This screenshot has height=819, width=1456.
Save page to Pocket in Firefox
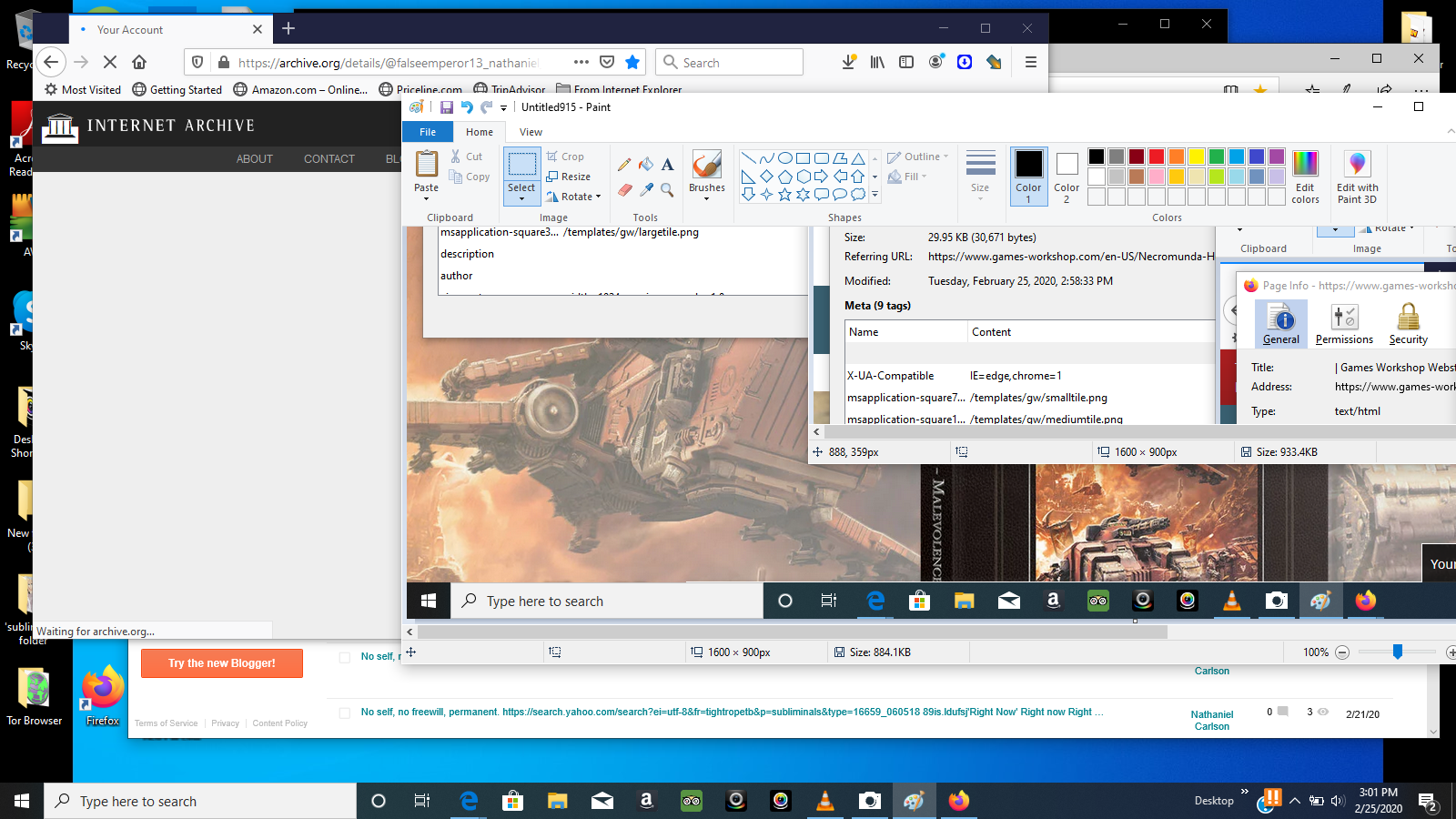tap(607, 62)
